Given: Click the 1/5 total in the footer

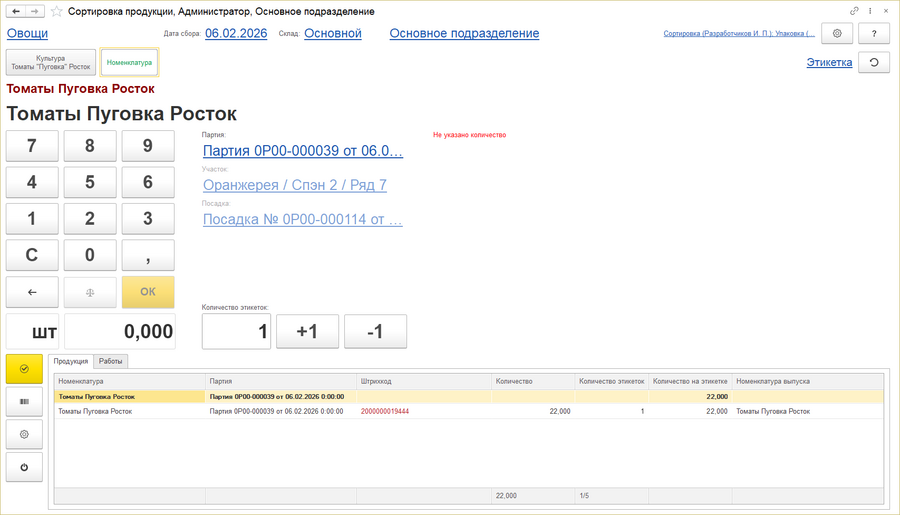Looking at the screenshot, I should coord(584,495).
